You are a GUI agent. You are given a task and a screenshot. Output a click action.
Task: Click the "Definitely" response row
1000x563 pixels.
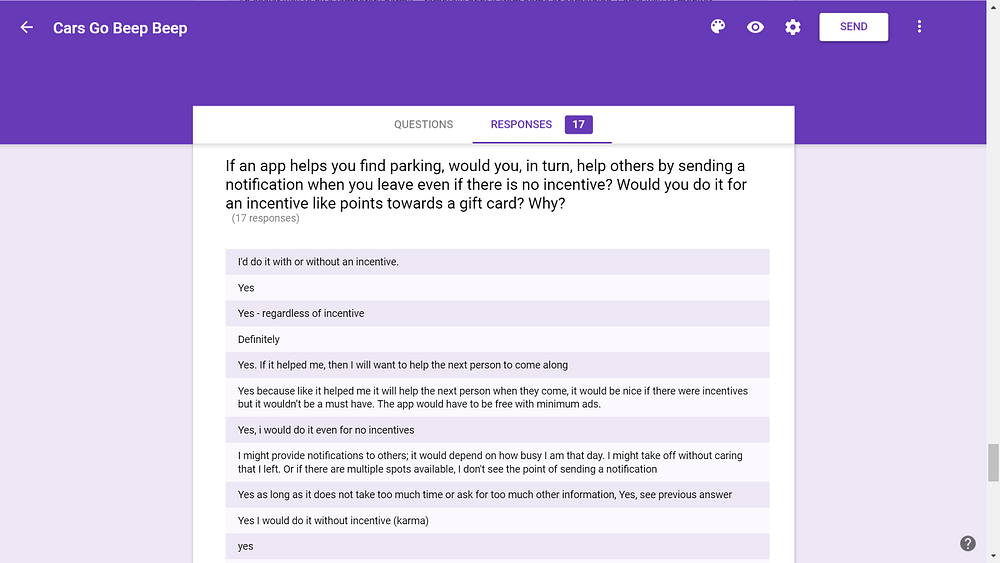tap(497, 339)
